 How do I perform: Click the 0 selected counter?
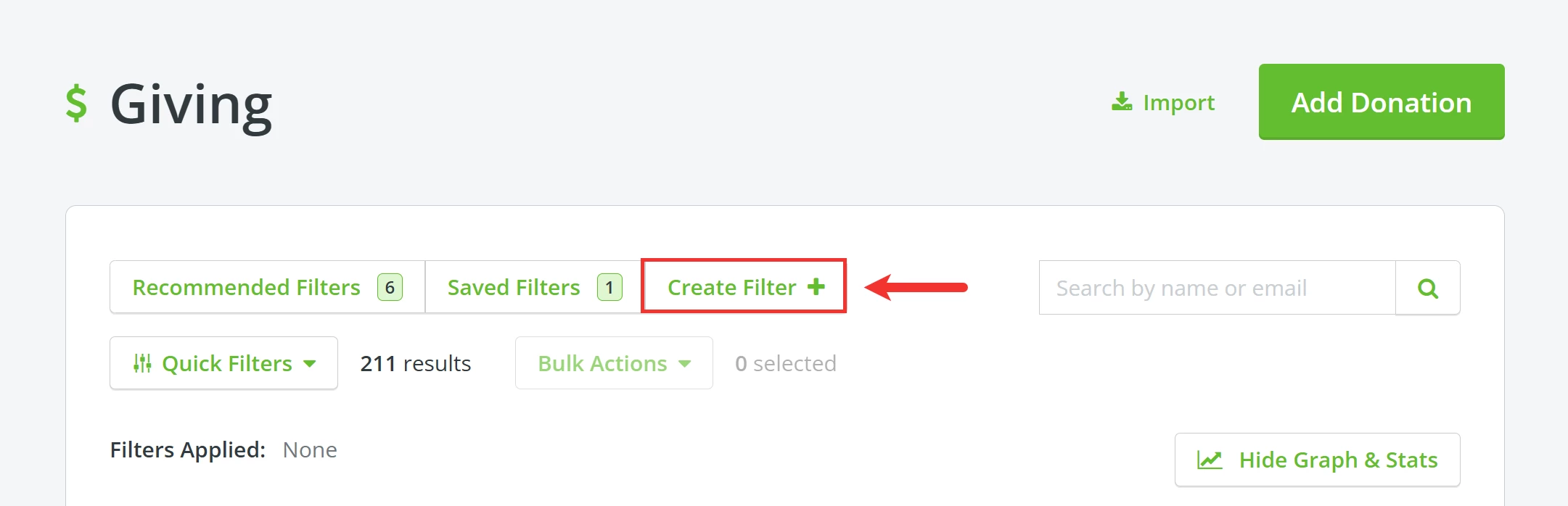click(786, 362)
